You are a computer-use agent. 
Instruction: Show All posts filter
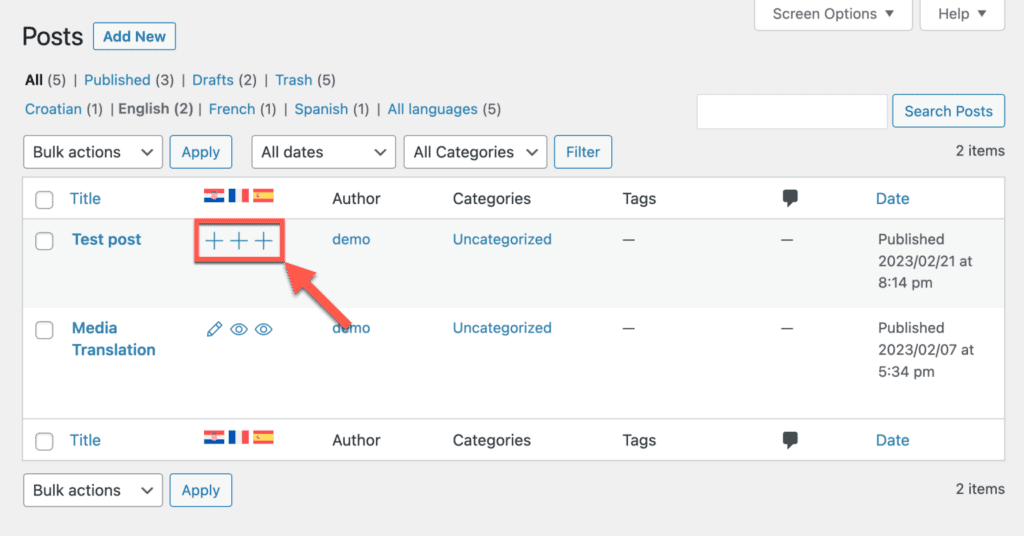(x=34, y=80)
